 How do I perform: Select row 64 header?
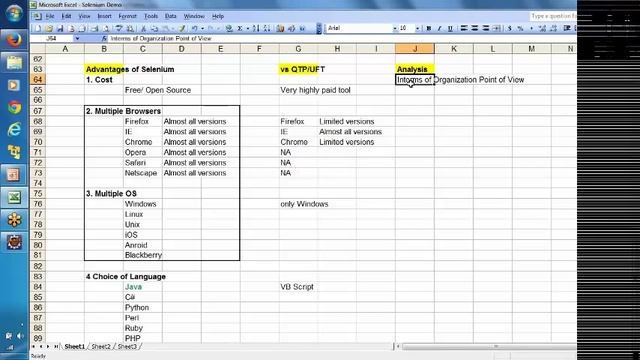point(38,80)
